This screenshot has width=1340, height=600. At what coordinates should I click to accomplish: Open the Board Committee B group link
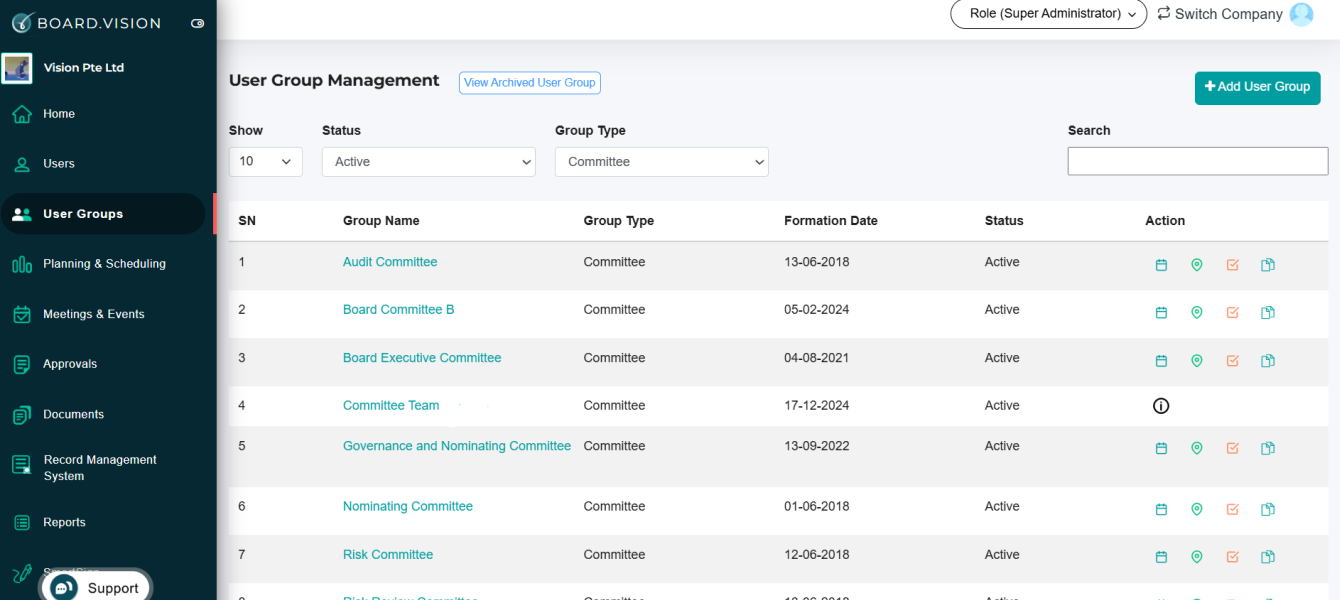click(398, 310)
